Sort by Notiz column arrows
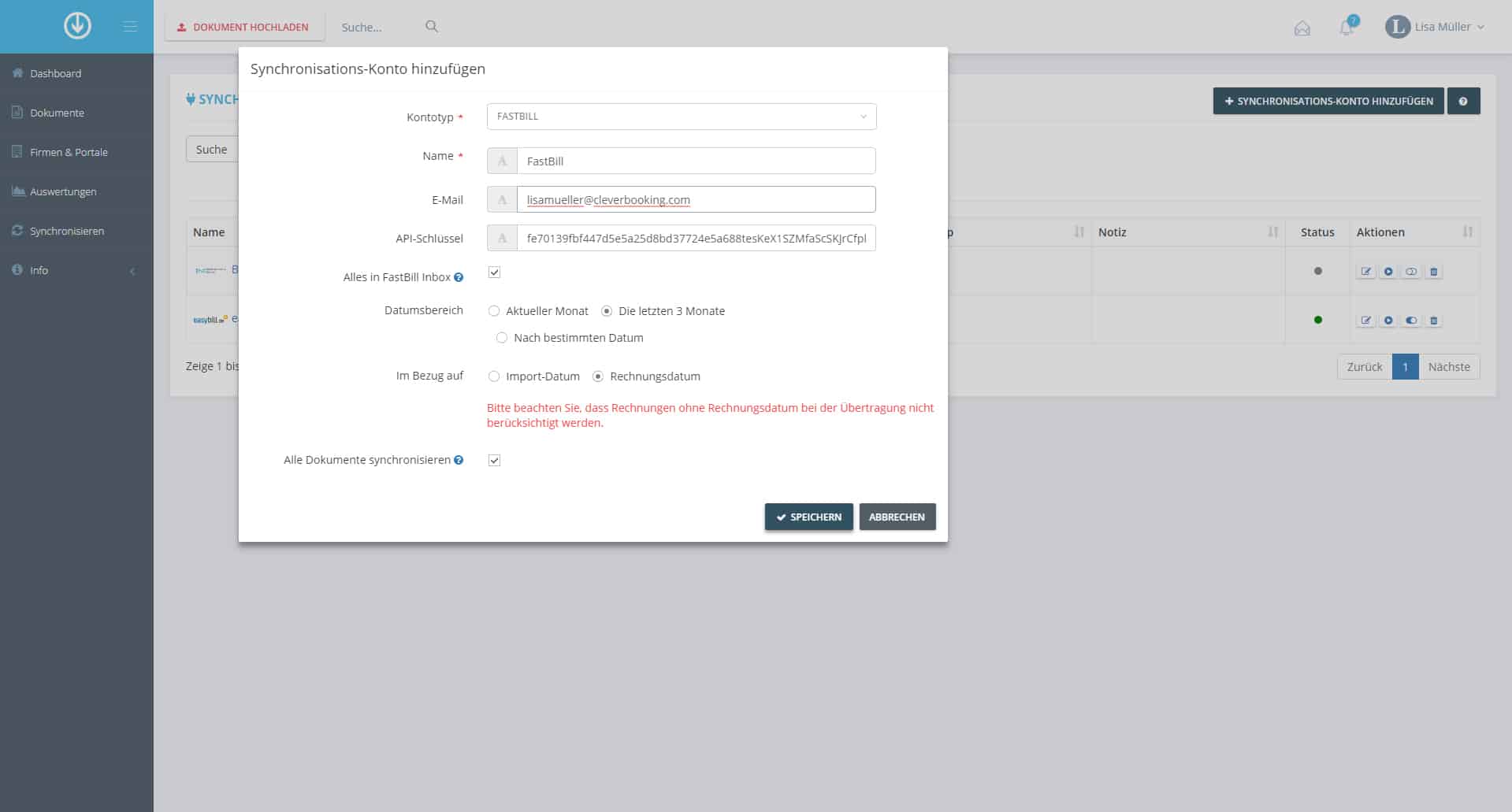1512x812 pixels. pyautogui.click(x=1272, y=232)
